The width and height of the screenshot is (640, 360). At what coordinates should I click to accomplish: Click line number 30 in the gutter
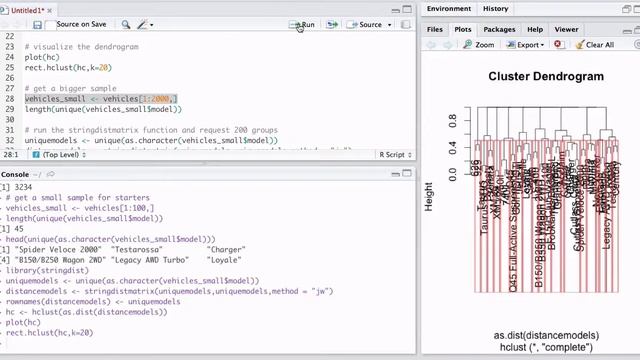click(9, 120)
